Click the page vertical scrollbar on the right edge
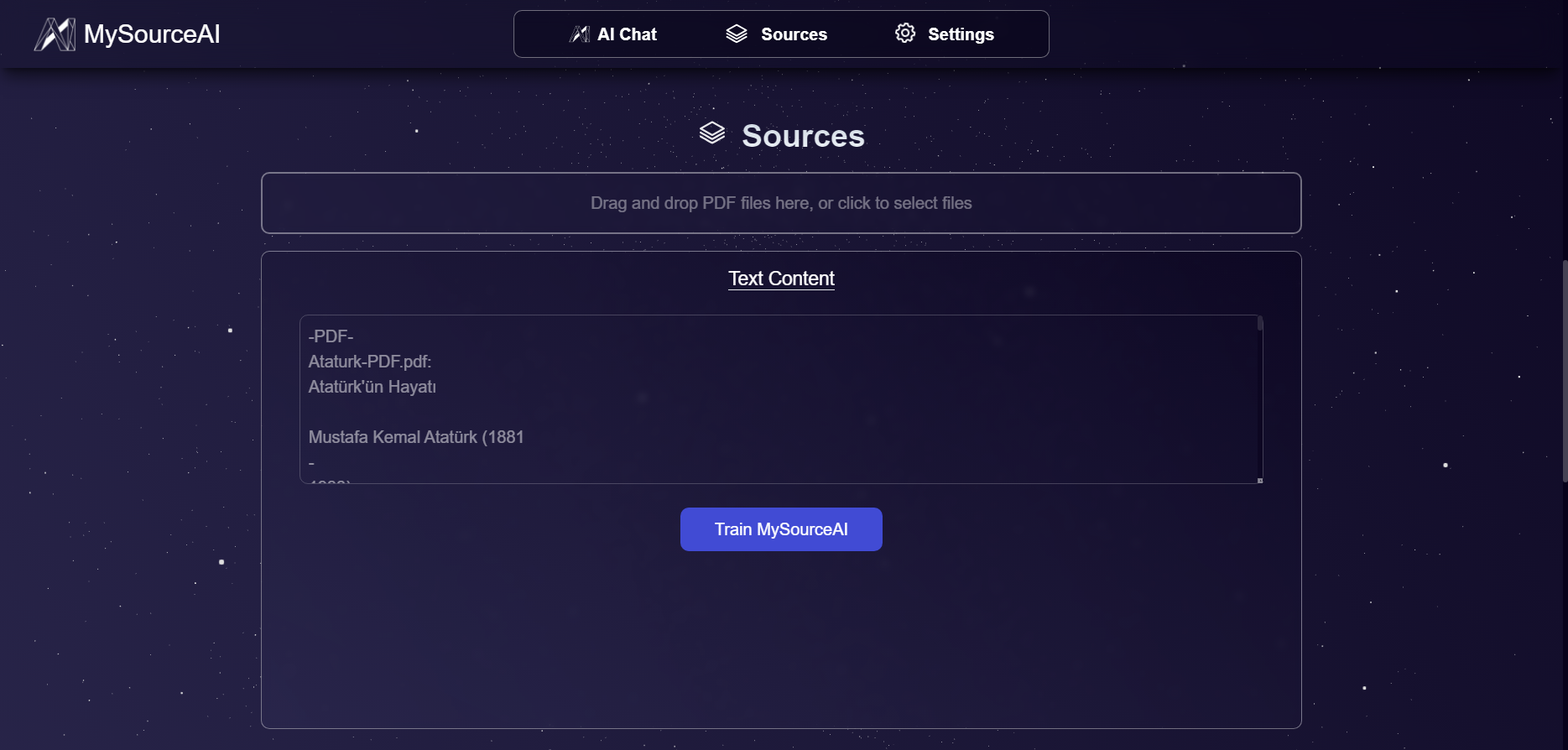 pos(1565,371)
